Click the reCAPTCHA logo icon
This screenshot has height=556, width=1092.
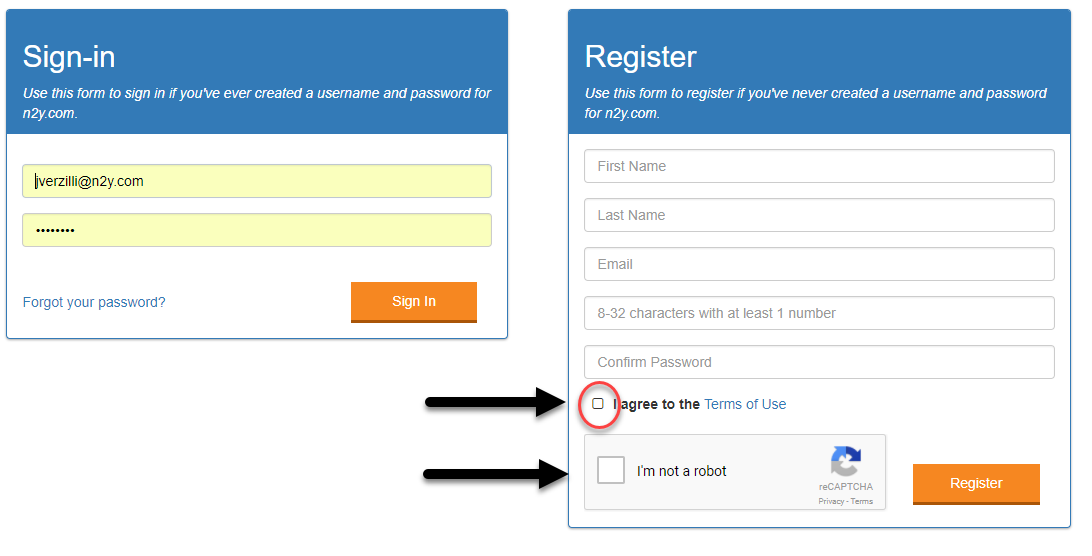tap(845, 462)
